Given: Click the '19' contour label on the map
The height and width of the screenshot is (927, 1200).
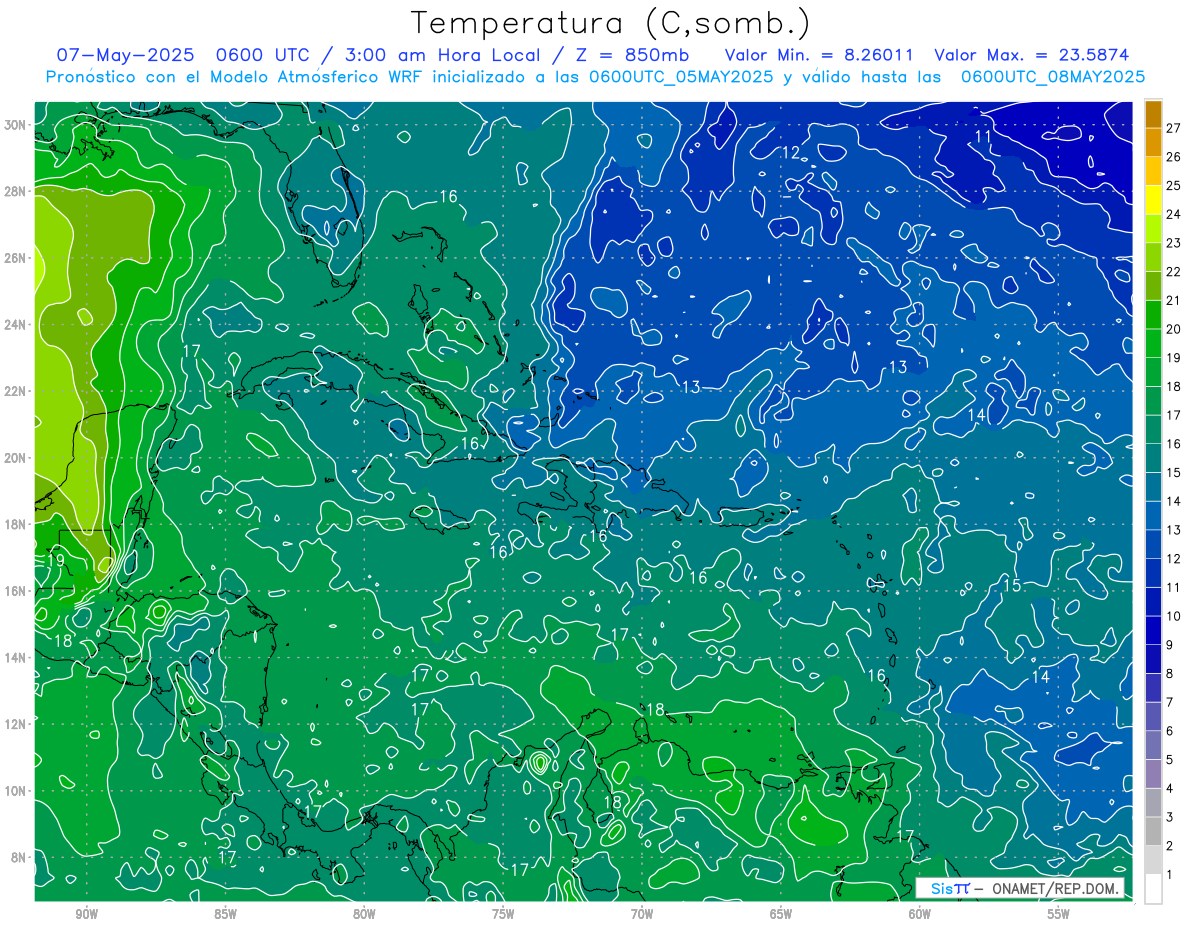Looking at the screenshot, I should coord(56,560).
